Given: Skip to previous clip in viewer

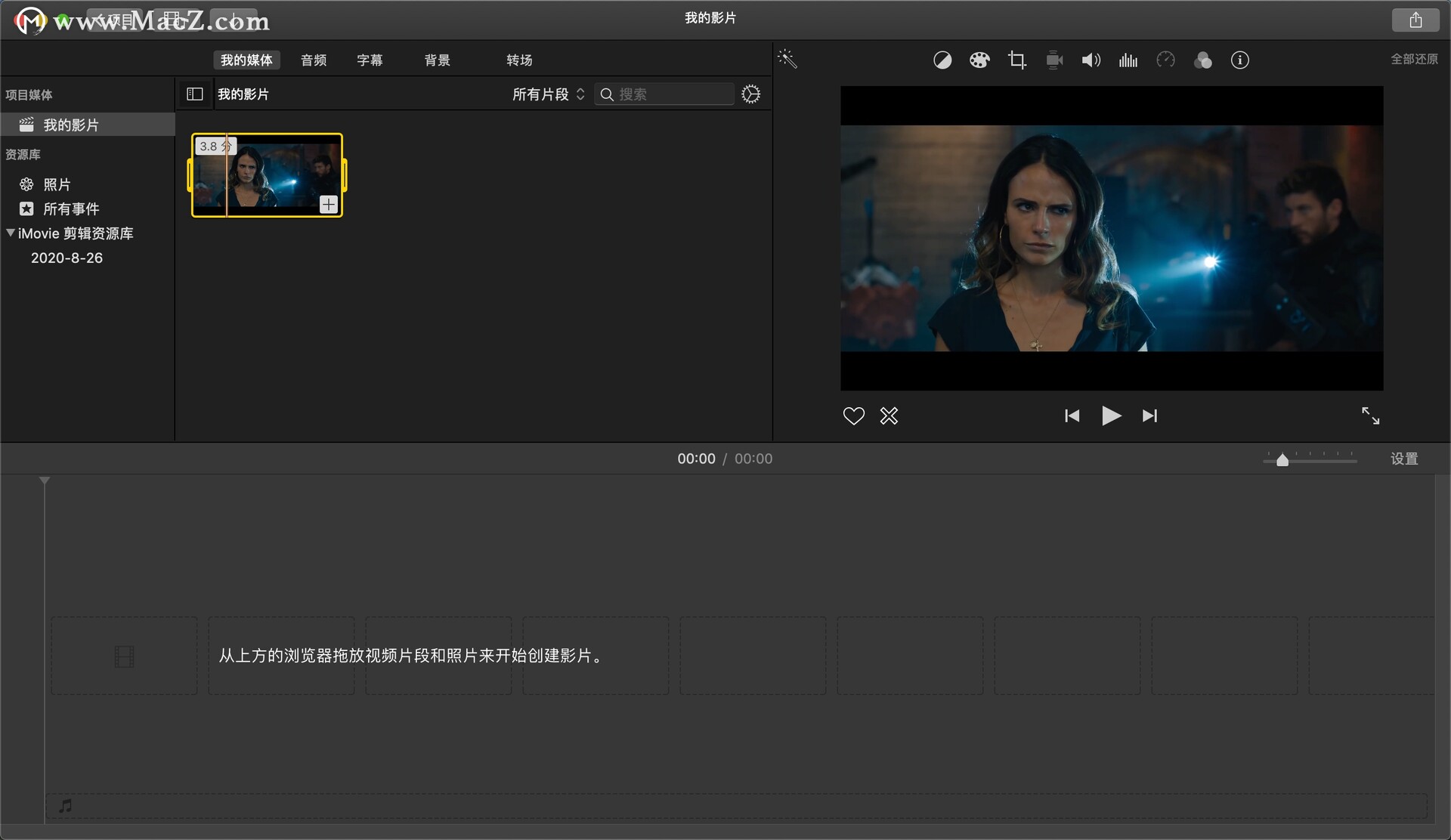Looking at the screenshot, I should click(x=1072, y=415).
